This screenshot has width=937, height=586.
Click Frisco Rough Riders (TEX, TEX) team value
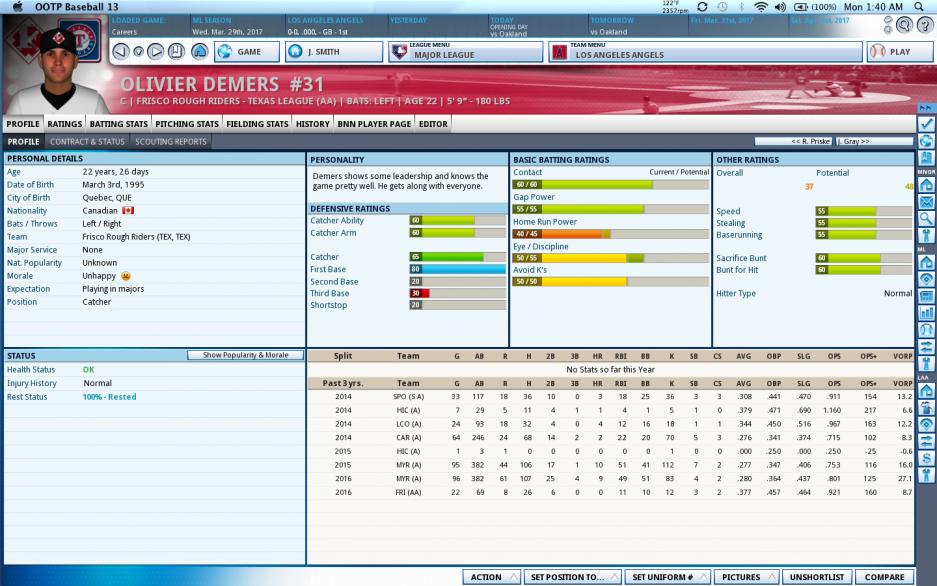click(136, 237)
